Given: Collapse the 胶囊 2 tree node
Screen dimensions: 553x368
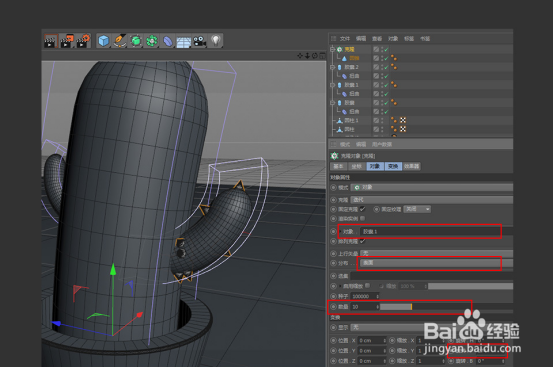Looking at the screenshot, I should [x=332, y=67].
